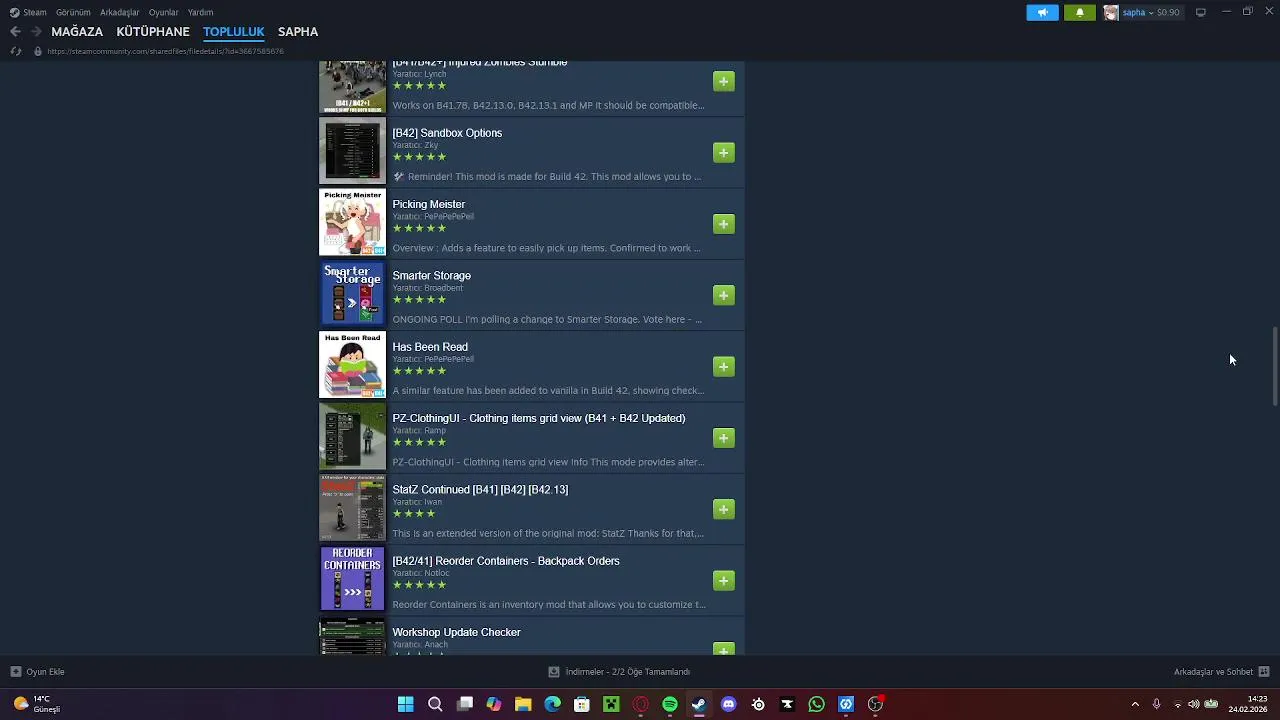Click plus button for StatZ Continued
1280x720 pixels.
coord(724,509)
